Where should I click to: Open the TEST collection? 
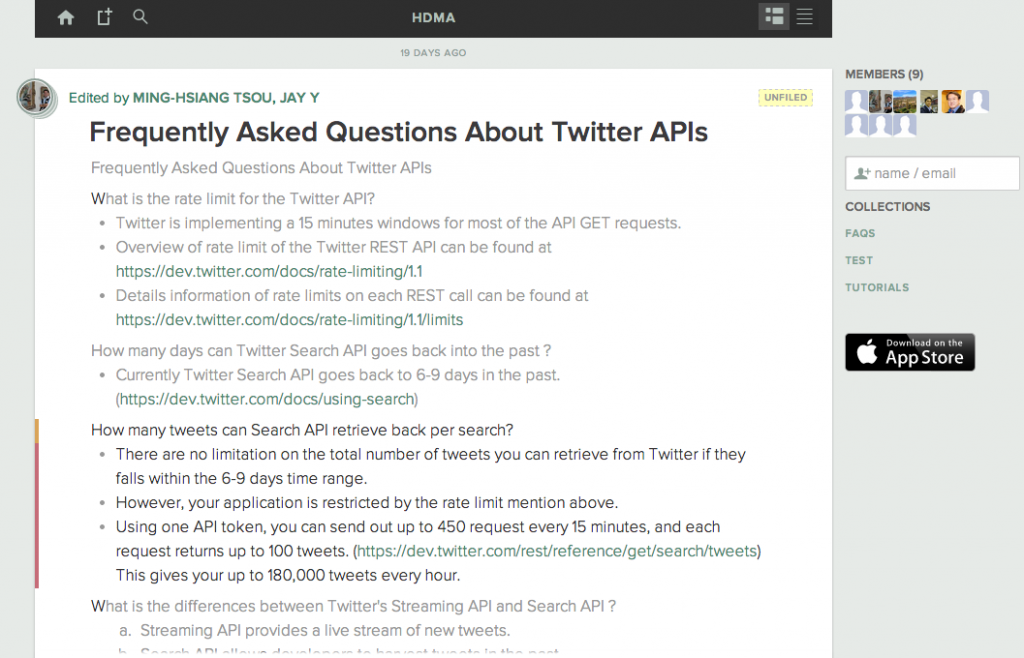(x=859, y=260)
